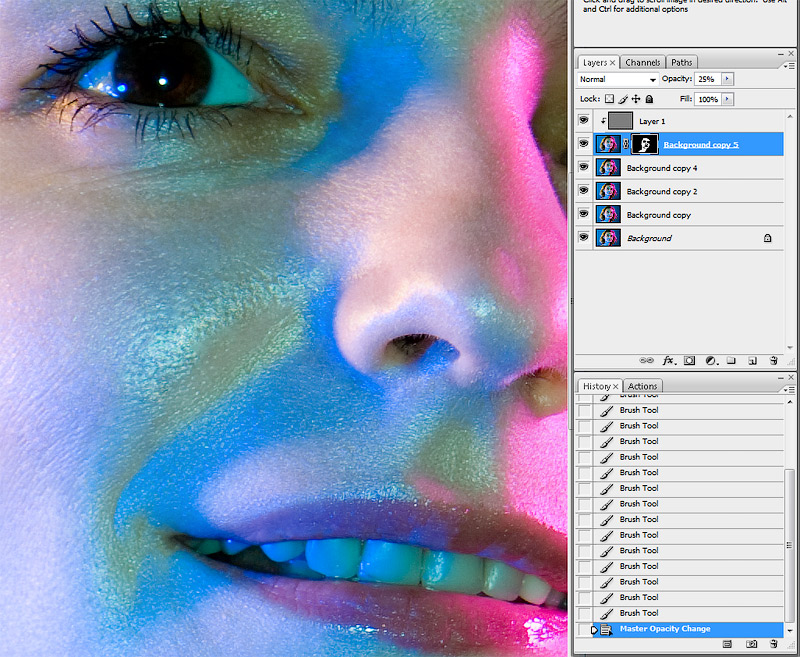Viewport: 800px width, 657px height.
Task: Create new fill or adjustment layer
Action: (711, 360)
